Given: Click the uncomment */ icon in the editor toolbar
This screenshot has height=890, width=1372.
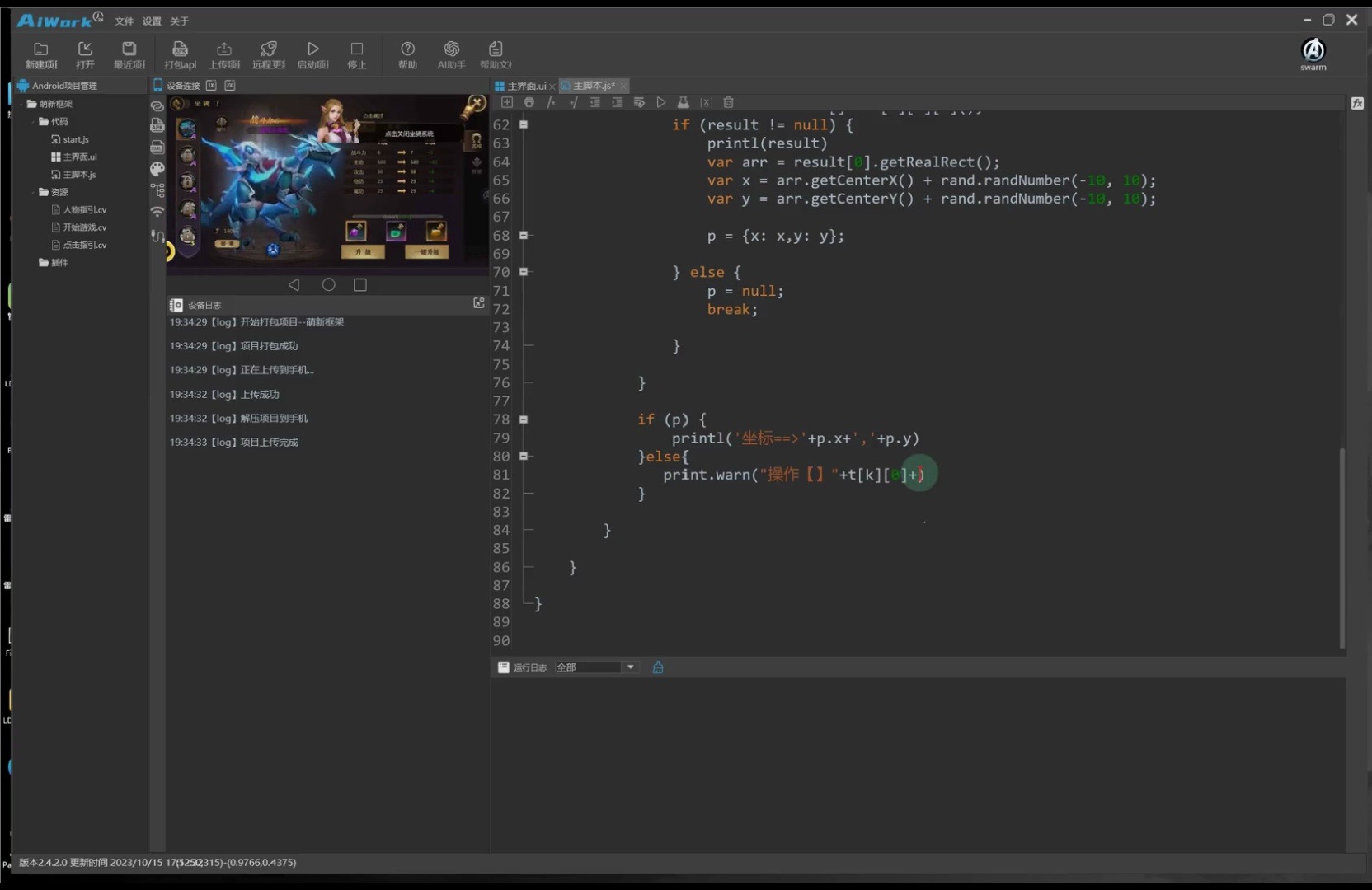Looking at the screenshot, I should coord(573,102).
